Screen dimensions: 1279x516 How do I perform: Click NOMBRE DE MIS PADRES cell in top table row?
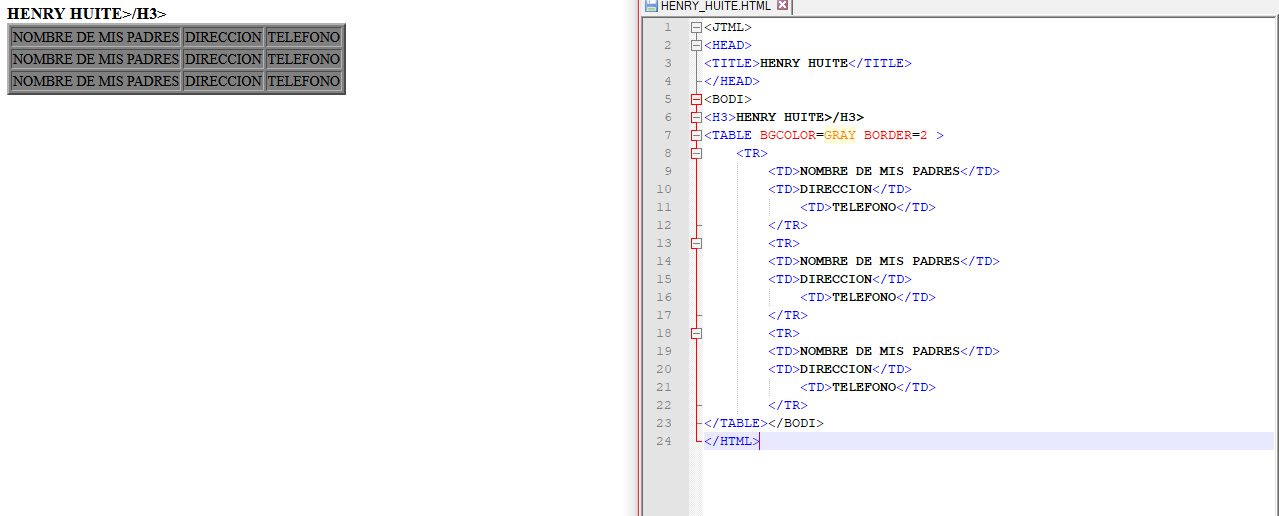pyautogui.click(x=96, y=37)
